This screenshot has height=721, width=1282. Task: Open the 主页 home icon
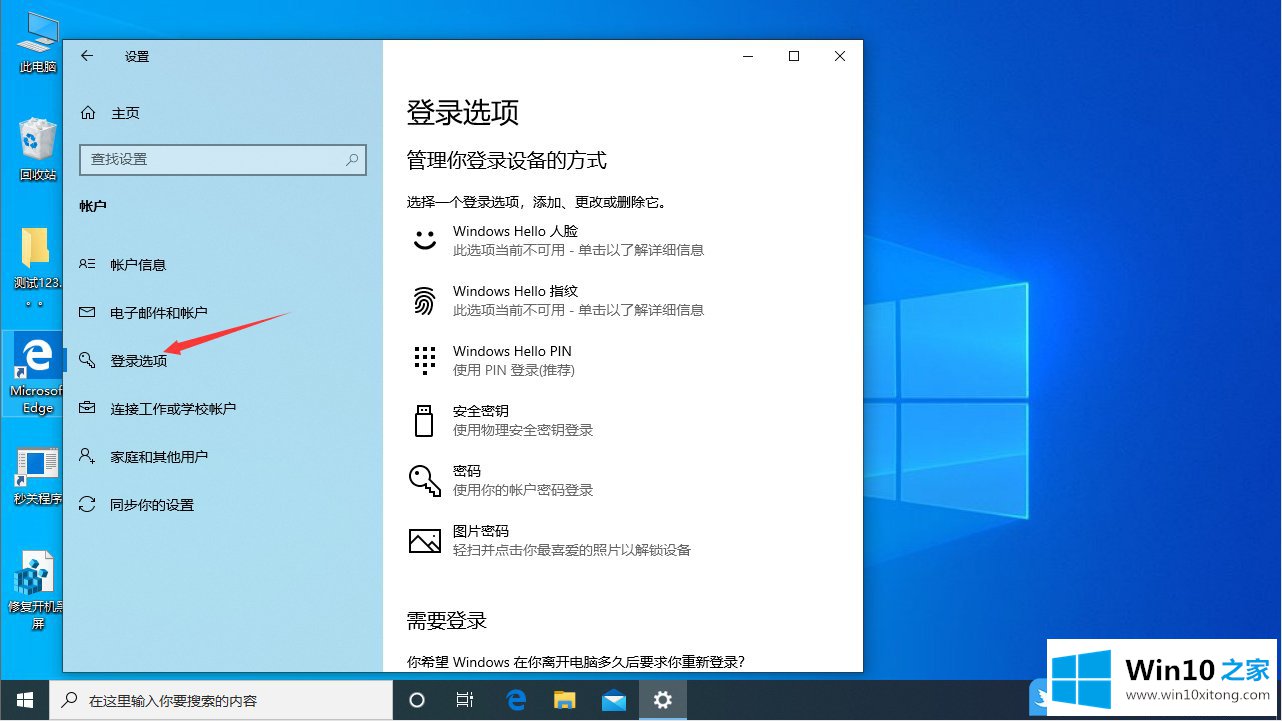pos(88,113)
